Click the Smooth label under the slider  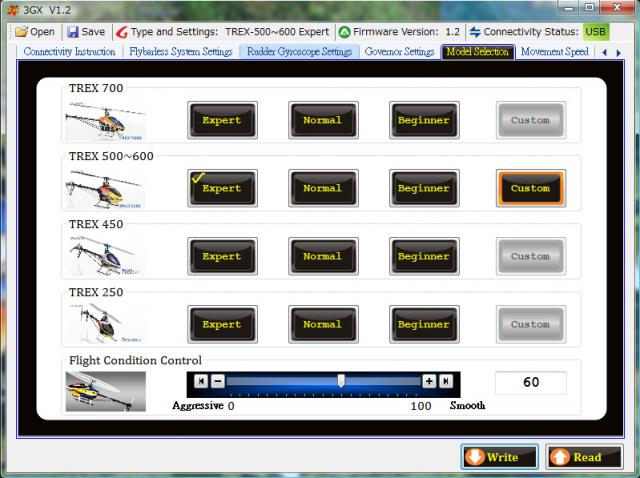pyautogui.click(x=468, y=405)
